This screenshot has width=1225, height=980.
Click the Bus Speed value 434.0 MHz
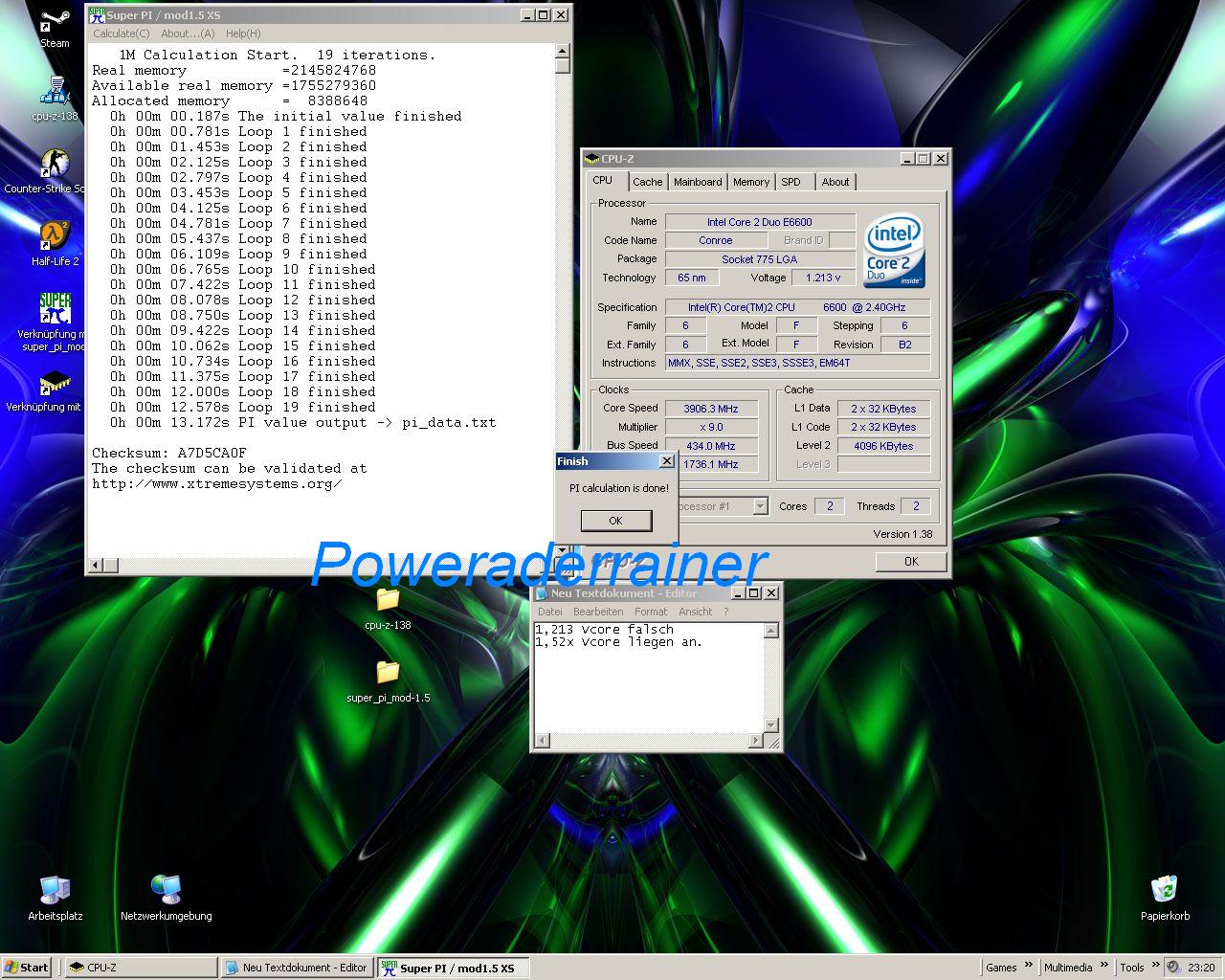tap(711, 446)
